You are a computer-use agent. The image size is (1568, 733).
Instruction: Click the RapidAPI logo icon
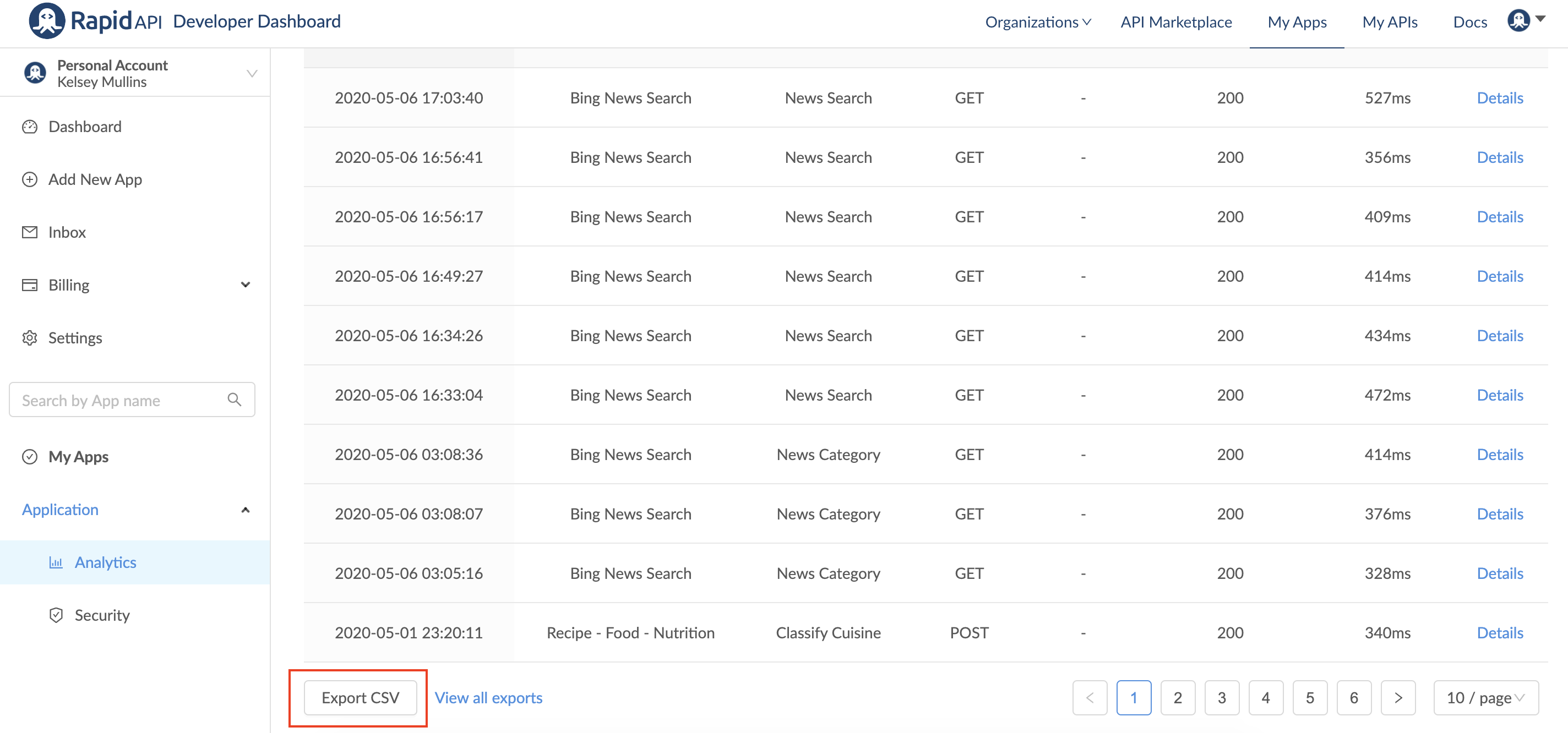[46, 21]
